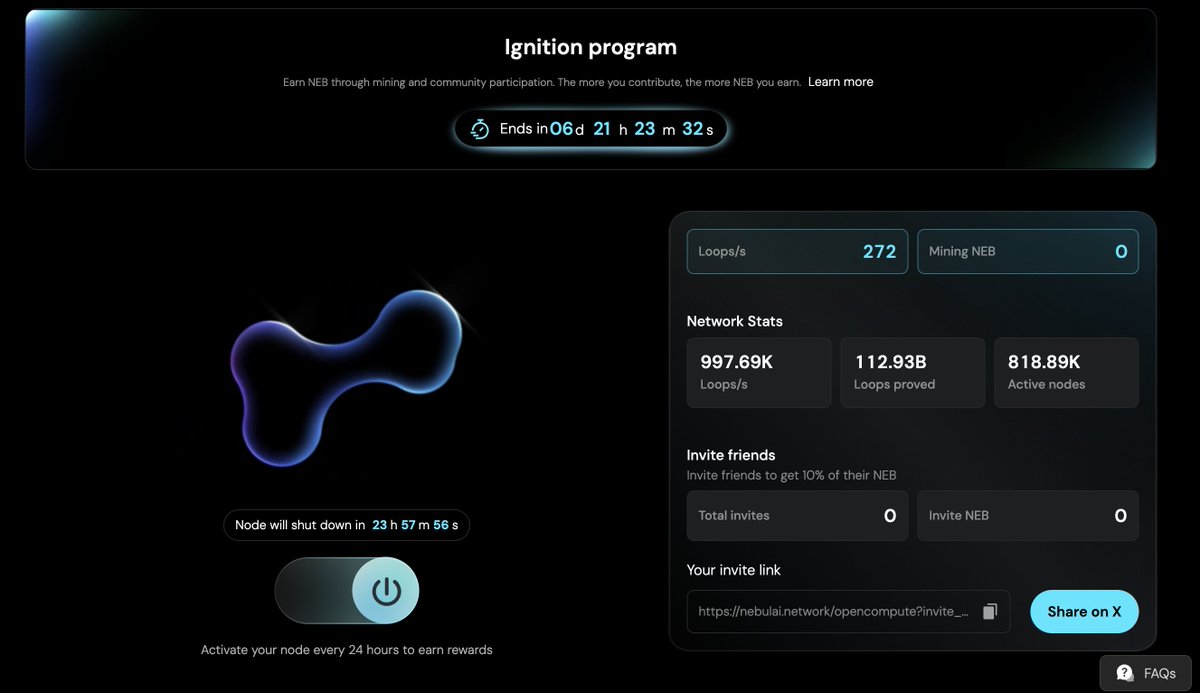Click the Ignition program heading
The width and height of the screenshot is (1200, 693).
tap(590, 47)
